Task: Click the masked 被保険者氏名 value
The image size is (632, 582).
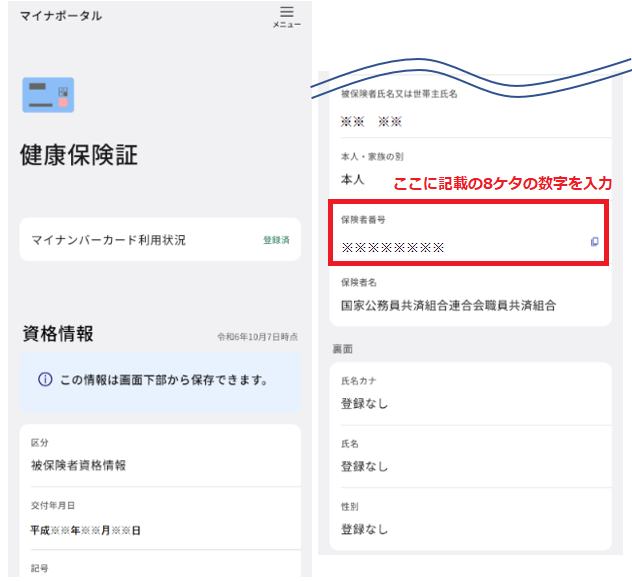Action: tap(371, 122)
